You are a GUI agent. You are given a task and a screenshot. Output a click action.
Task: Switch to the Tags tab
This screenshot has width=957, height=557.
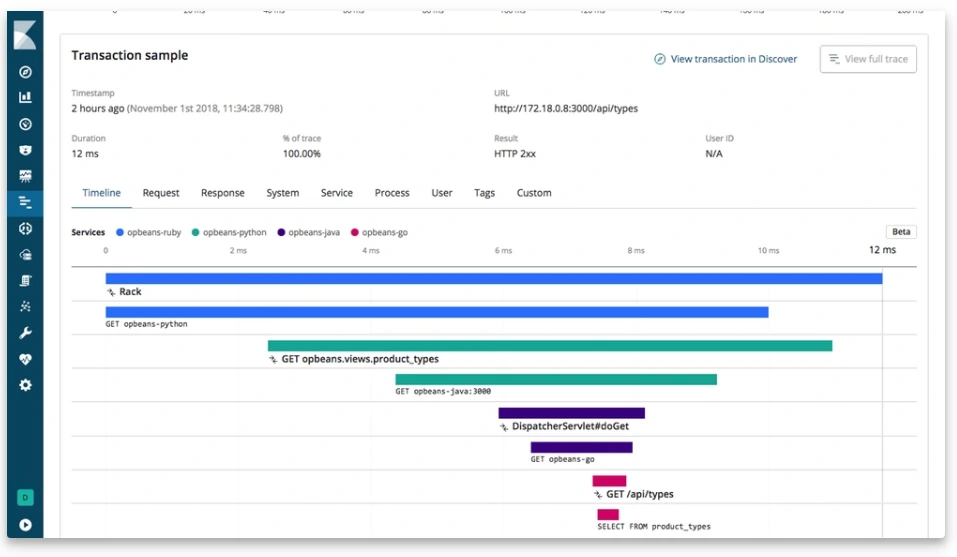485,193
